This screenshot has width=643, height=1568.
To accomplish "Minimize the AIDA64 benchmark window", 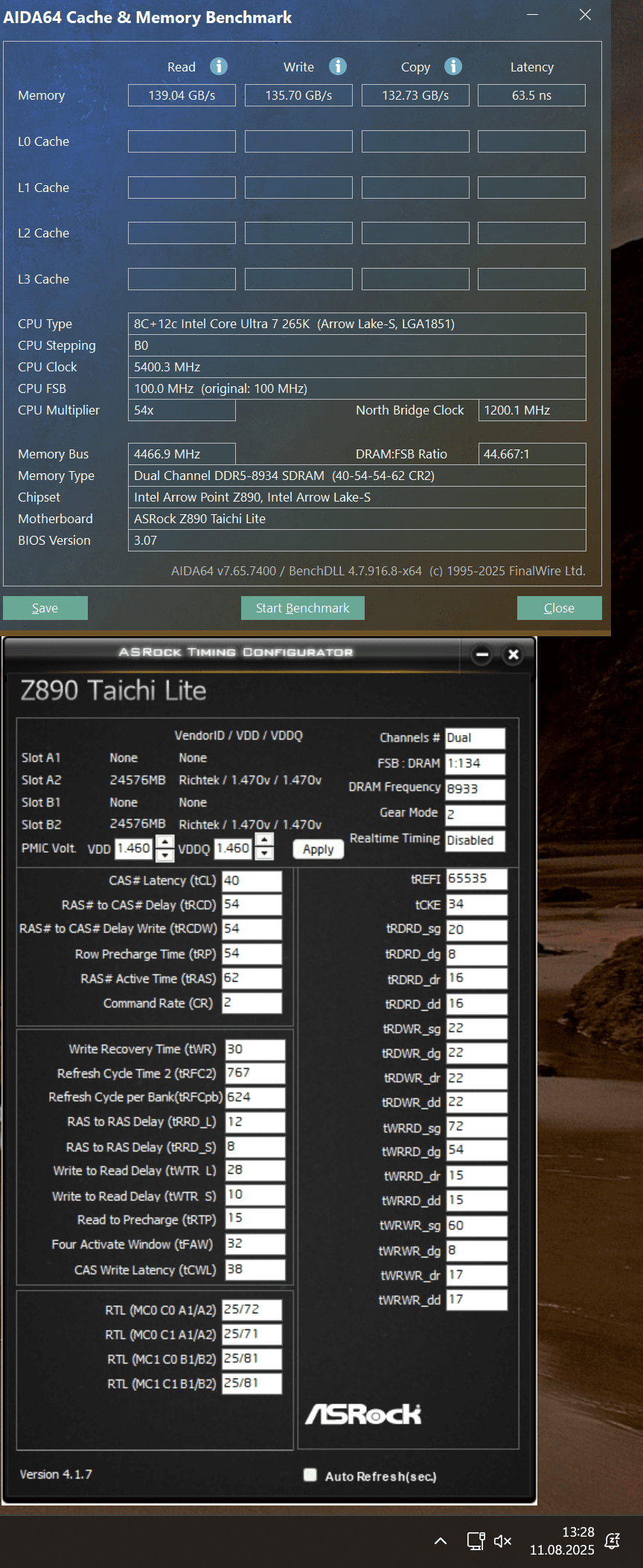I will pos(533,15).
